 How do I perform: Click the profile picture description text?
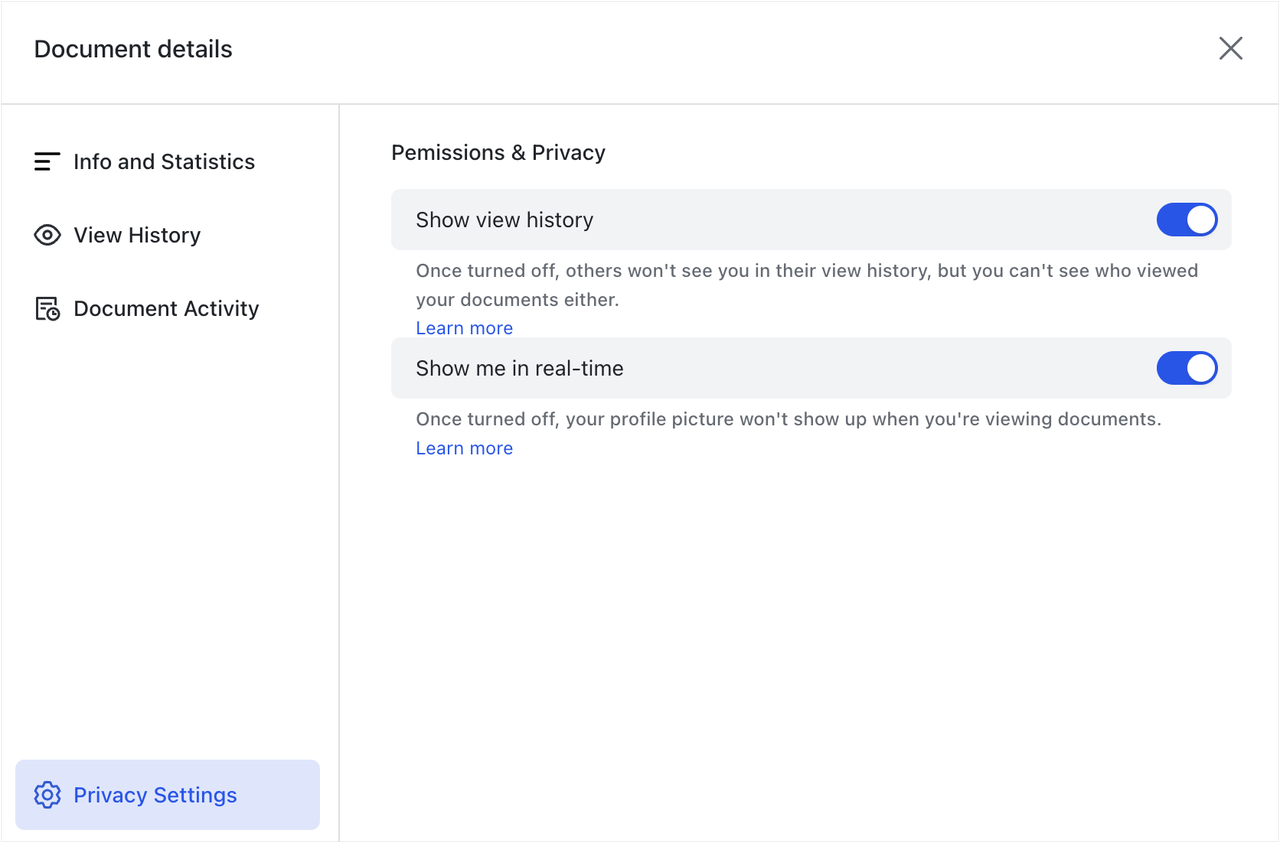tap(788, 419)
